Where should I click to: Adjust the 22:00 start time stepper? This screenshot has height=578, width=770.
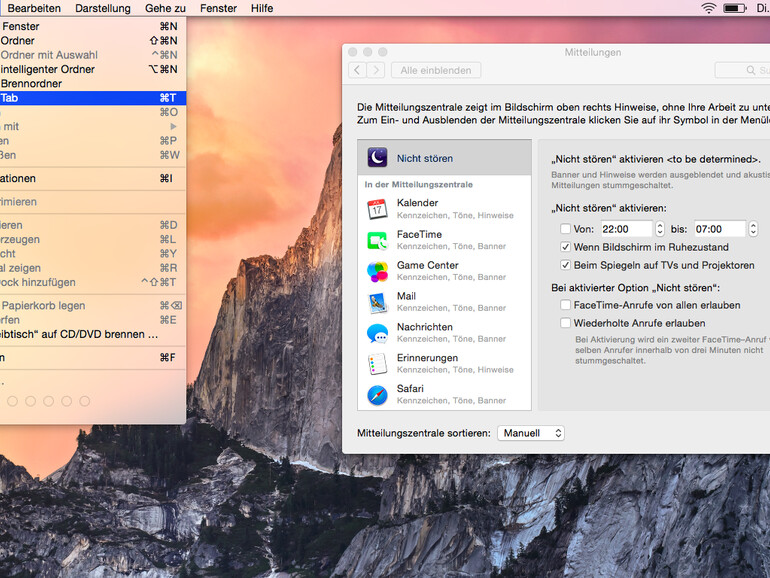(x=659, y=229)
